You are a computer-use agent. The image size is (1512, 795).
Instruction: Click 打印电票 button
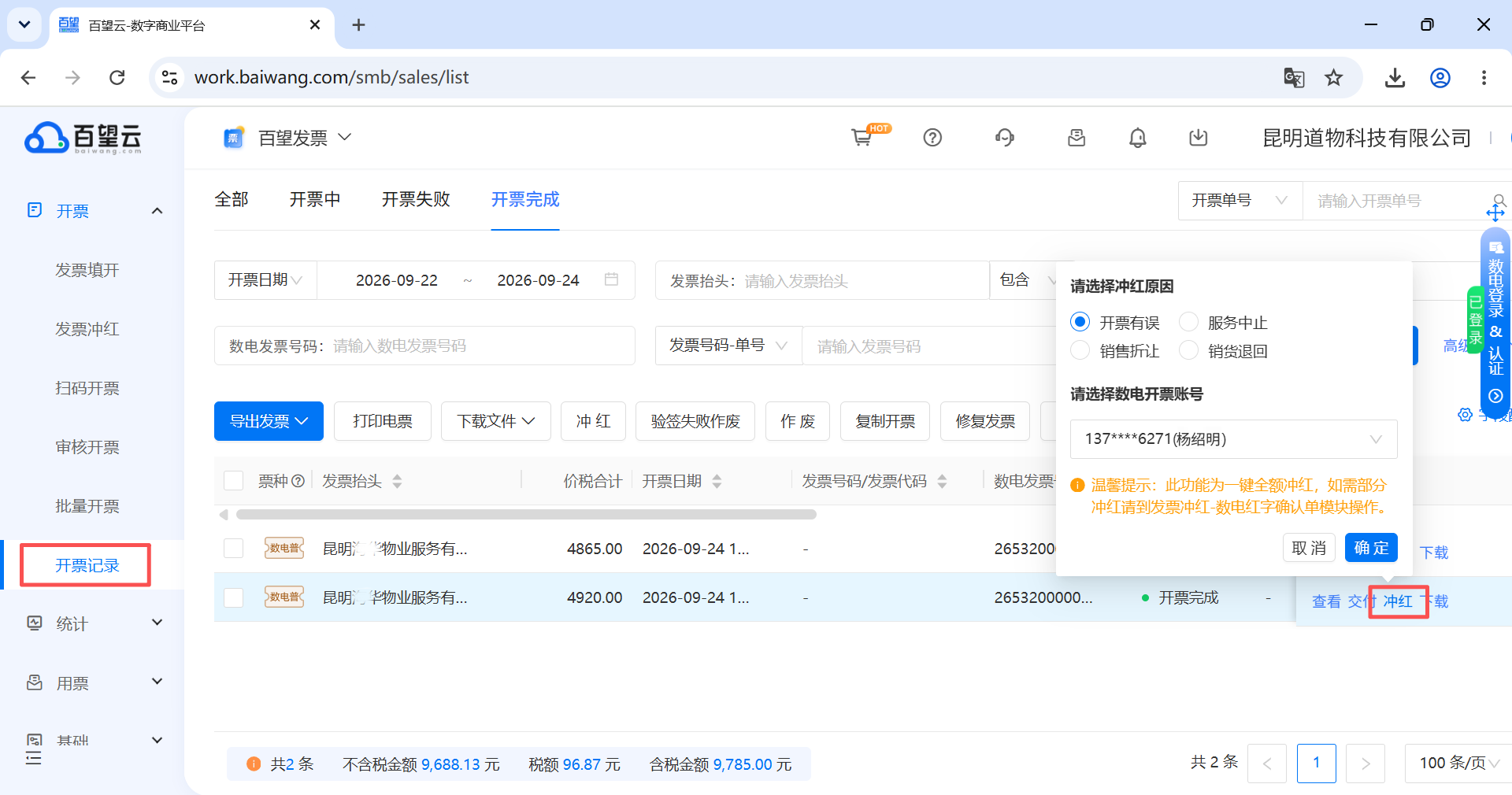point(383,421)
